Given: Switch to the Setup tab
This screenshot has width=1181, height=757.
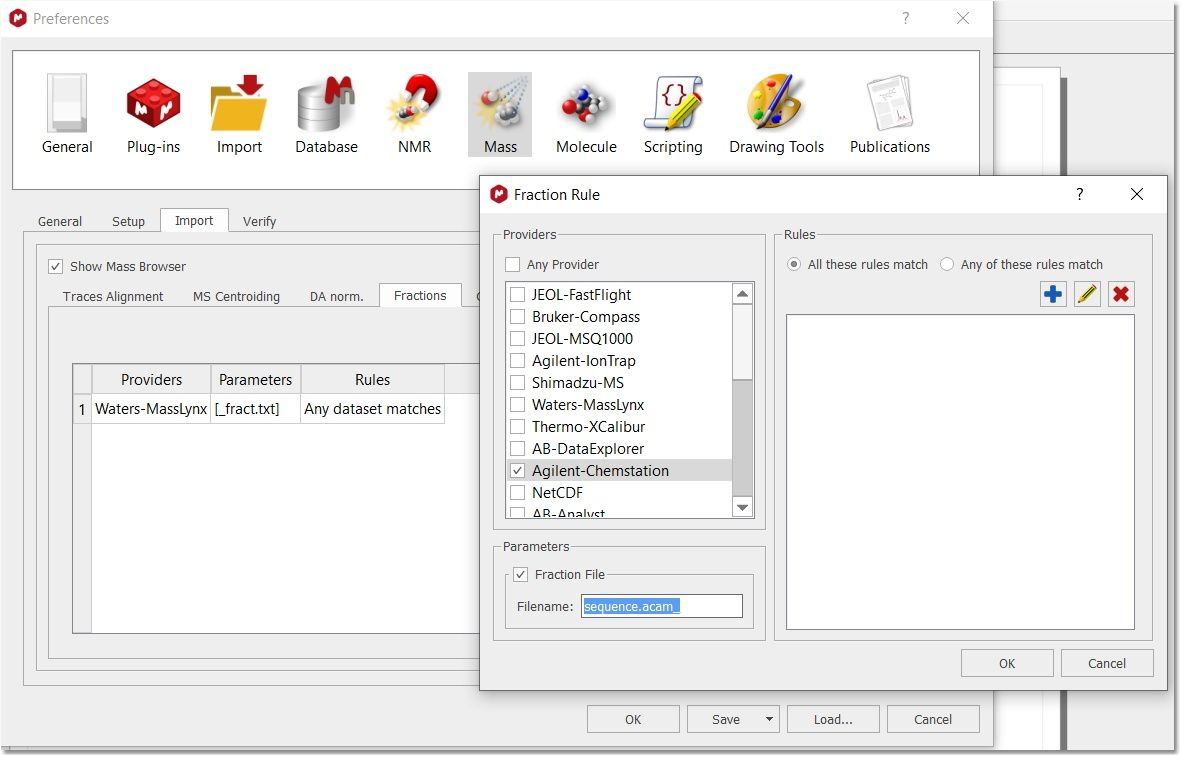Looking at the screenshot, I should click(128, 221).
